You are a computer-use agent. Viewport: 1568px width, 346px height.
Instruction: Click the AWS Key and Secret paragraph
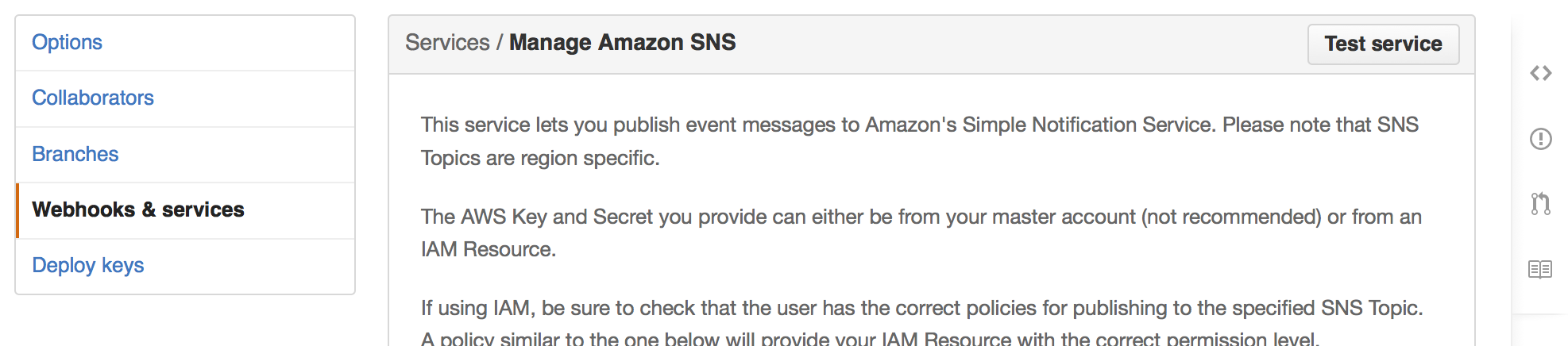[921, 233]
